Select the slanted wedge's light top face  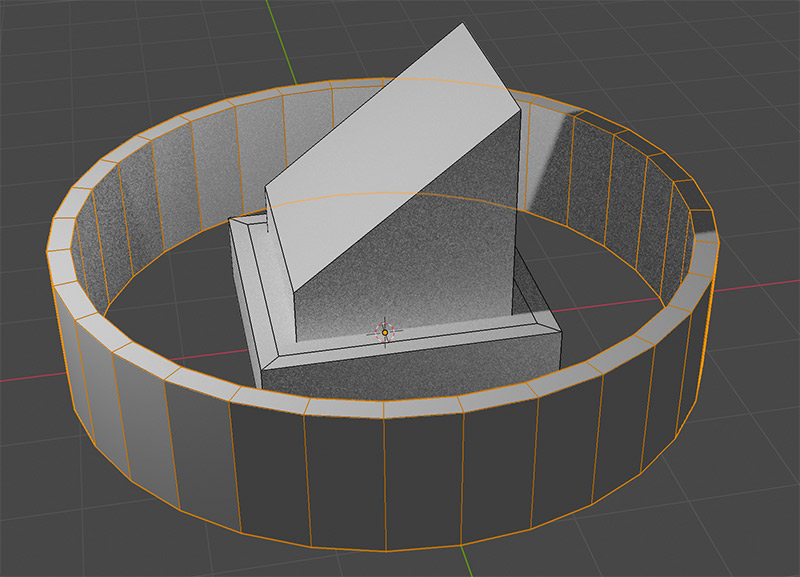(393, 158)
